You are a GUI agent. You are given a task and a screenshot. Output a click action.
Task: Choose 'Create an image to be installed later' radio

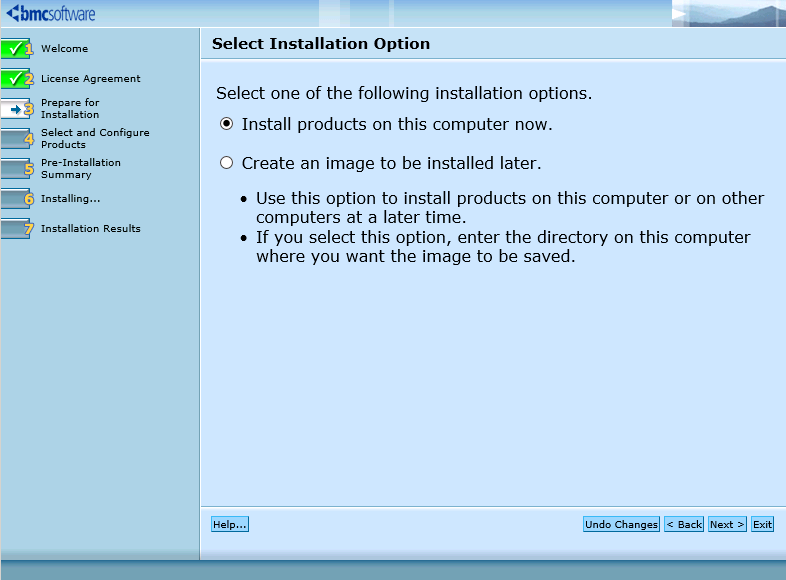(227, 163)
